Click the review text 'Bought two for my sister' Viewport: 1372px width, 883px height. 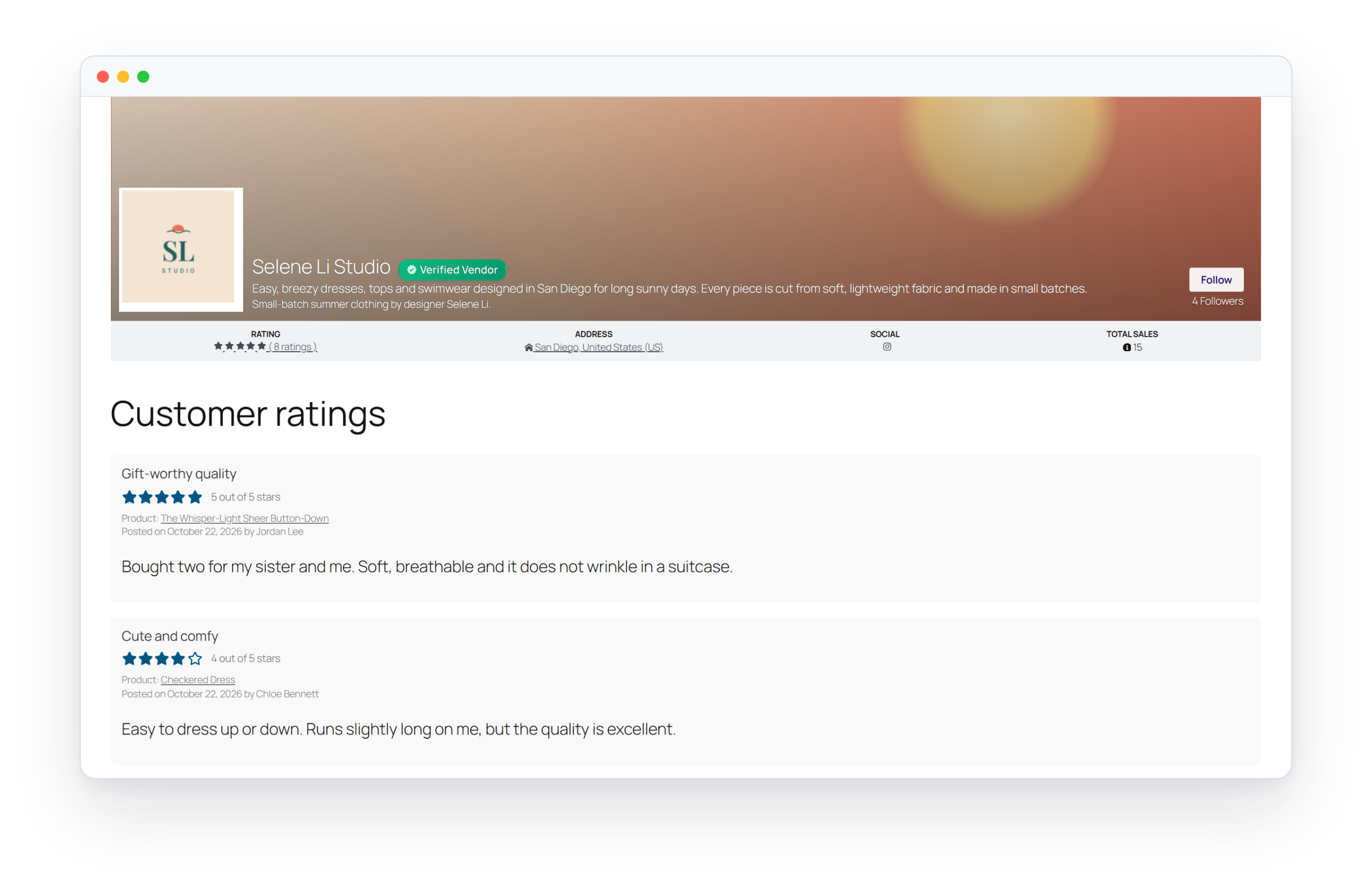[x=427, y=567]
